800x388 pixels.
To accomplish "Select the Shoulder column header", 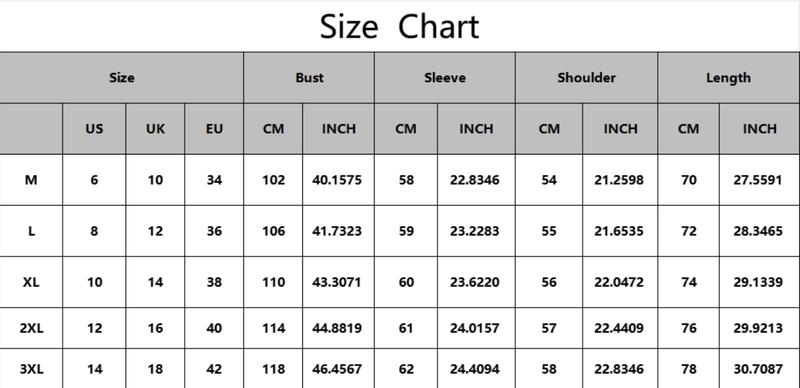I will [587, 78].
